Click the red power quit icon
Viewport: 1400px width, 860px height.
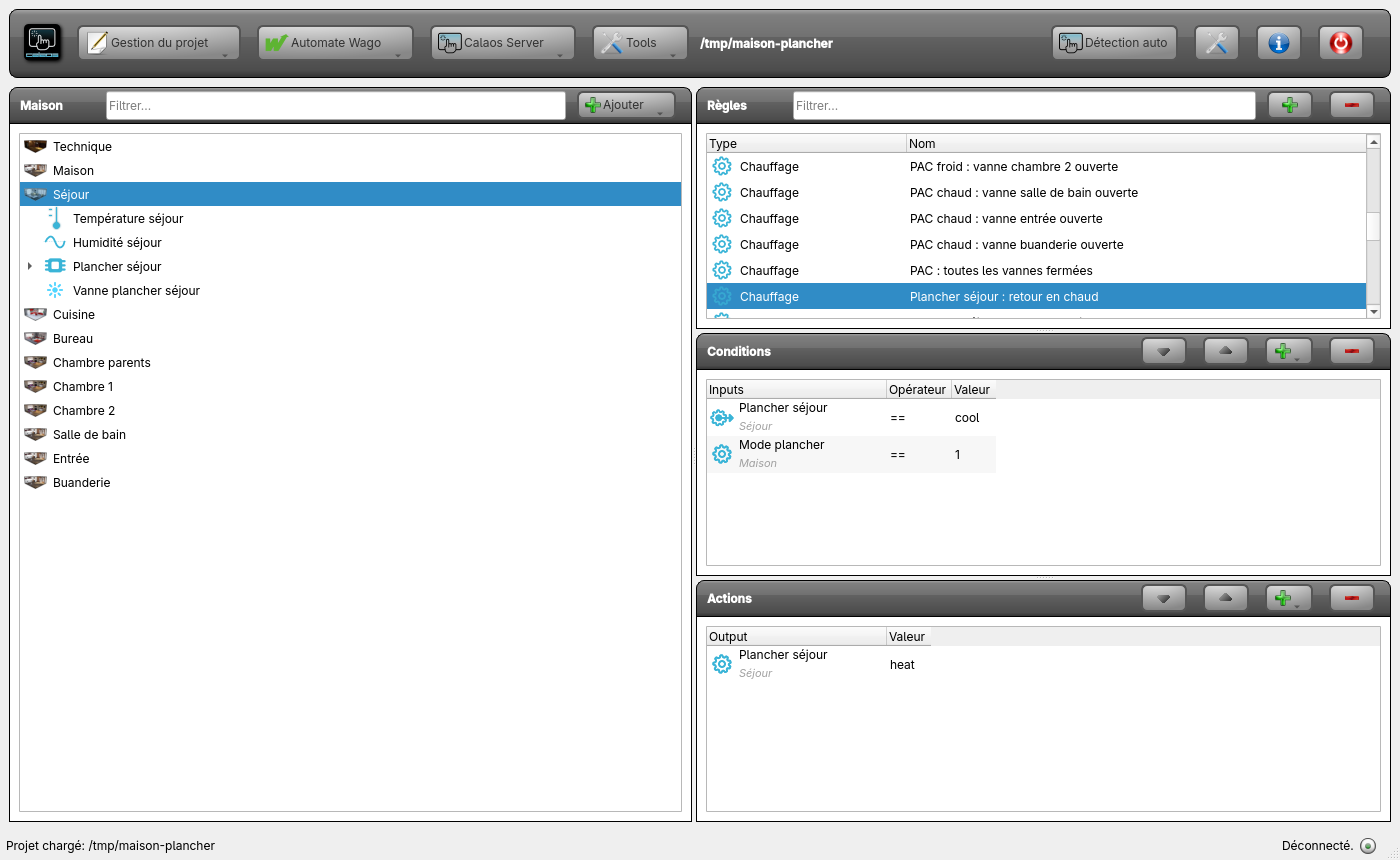pos(1340,43)
